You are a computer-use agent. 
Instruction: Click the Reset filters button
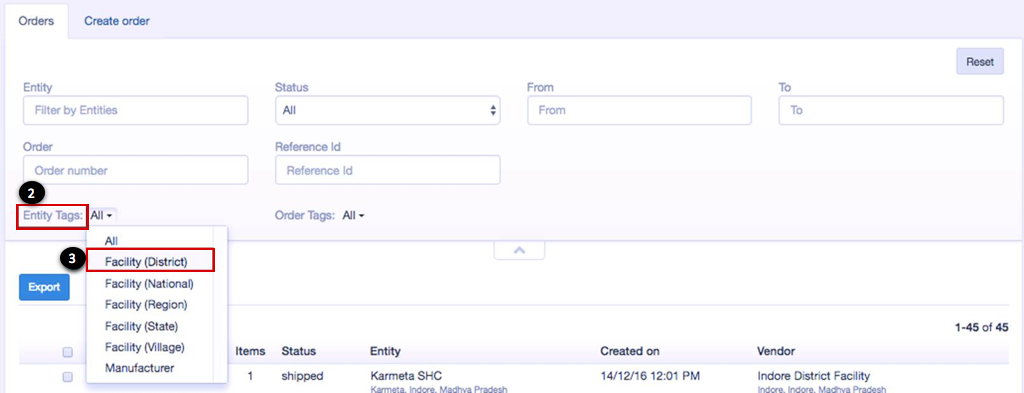[980, 62]
